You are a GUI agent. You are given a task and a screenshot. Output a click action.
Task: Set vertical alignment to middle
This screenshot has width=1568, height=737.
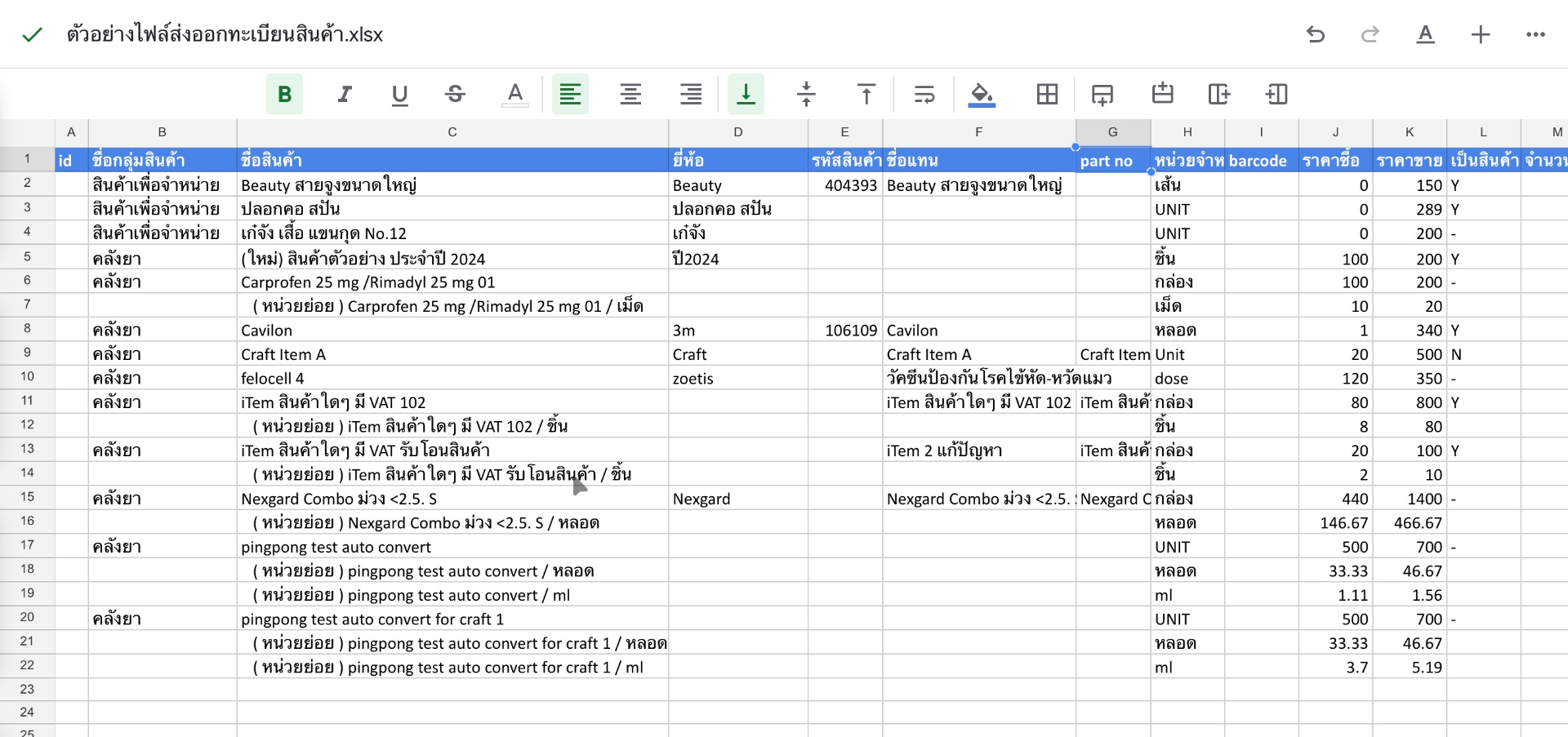(806, 94)
